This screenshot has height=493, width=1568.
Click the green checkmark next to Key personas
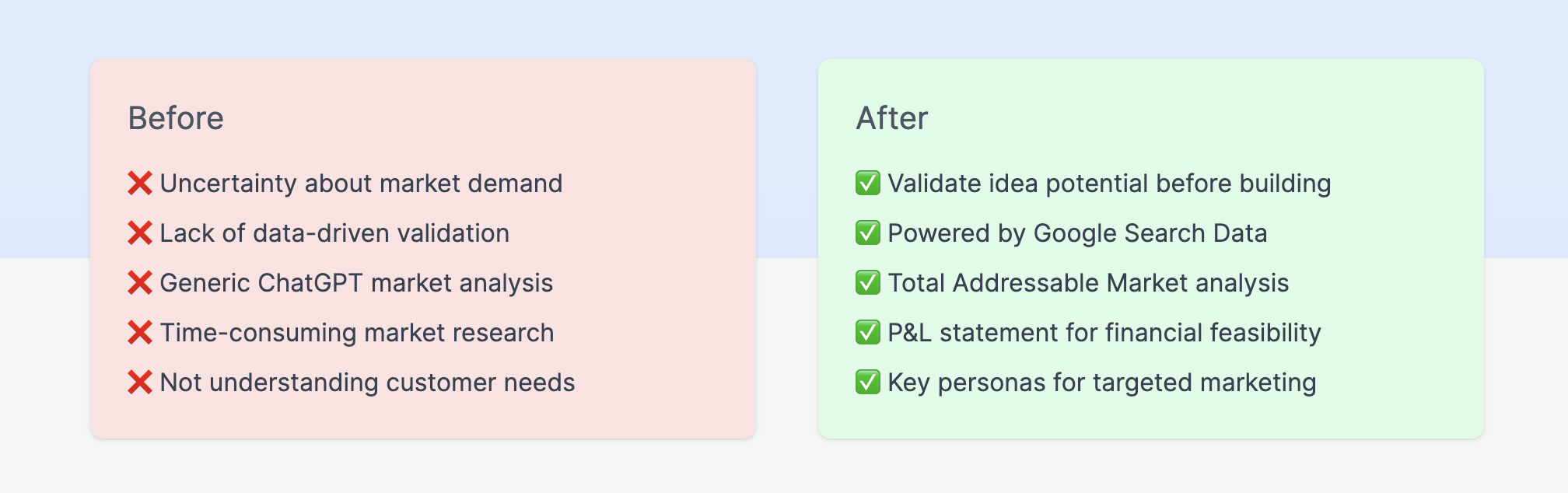tap(868, 383)
